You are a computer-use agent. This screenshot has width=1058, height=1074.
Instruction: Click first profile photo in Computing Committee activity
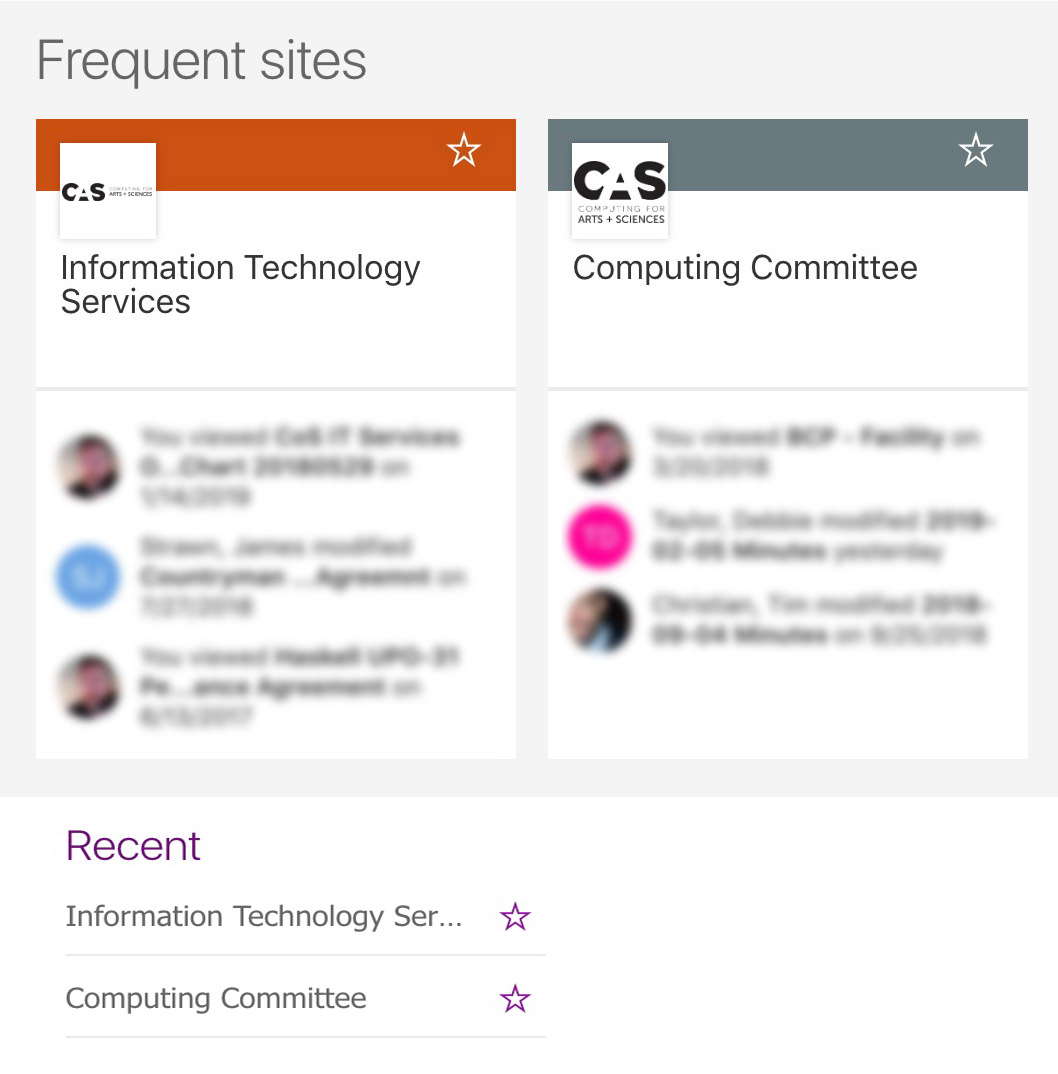click(x=600, y=453)
